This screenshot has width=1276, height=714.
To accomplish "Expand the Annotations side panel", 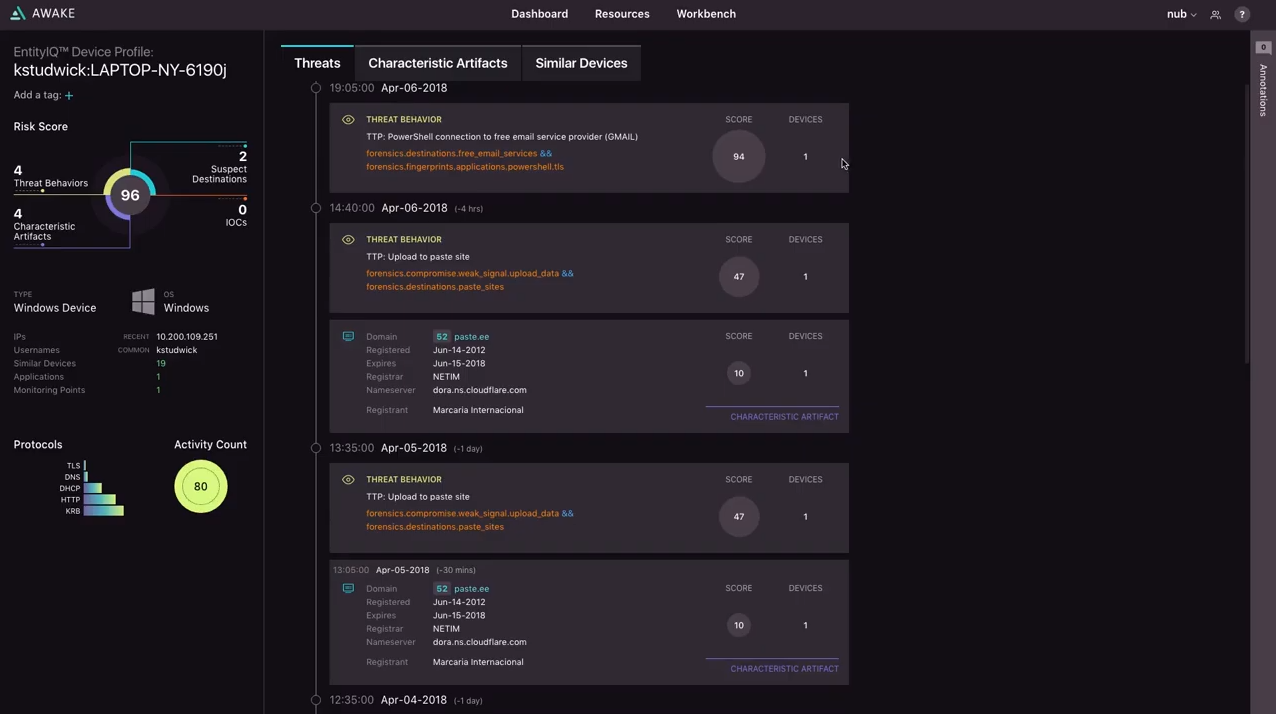I will pos(1263,90).
